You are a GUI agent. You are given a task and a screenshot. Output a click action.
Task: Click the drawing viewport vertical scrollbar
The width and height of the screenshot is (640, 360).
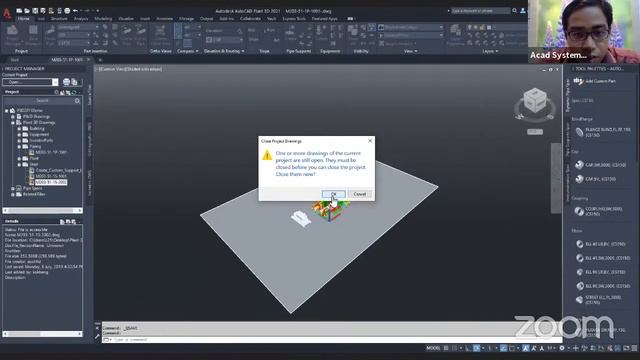[x=556, y=178]
